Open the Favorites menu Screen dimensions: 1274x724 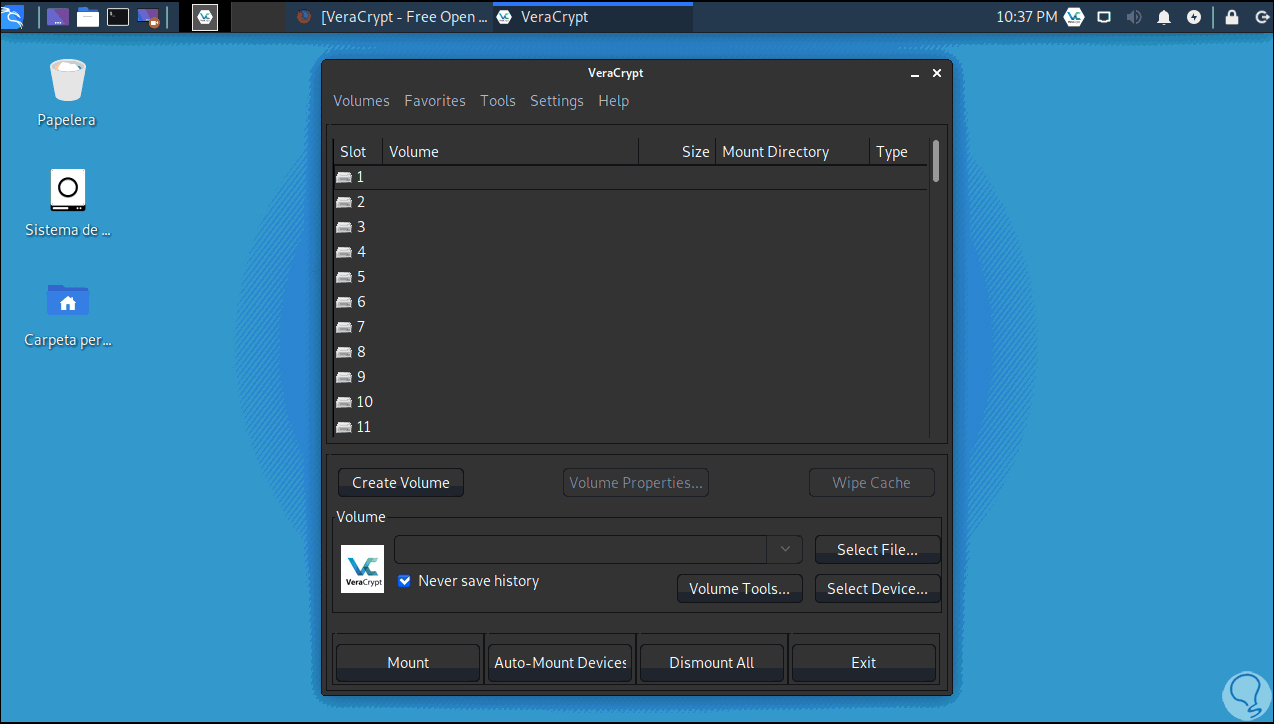coord(435,101)
